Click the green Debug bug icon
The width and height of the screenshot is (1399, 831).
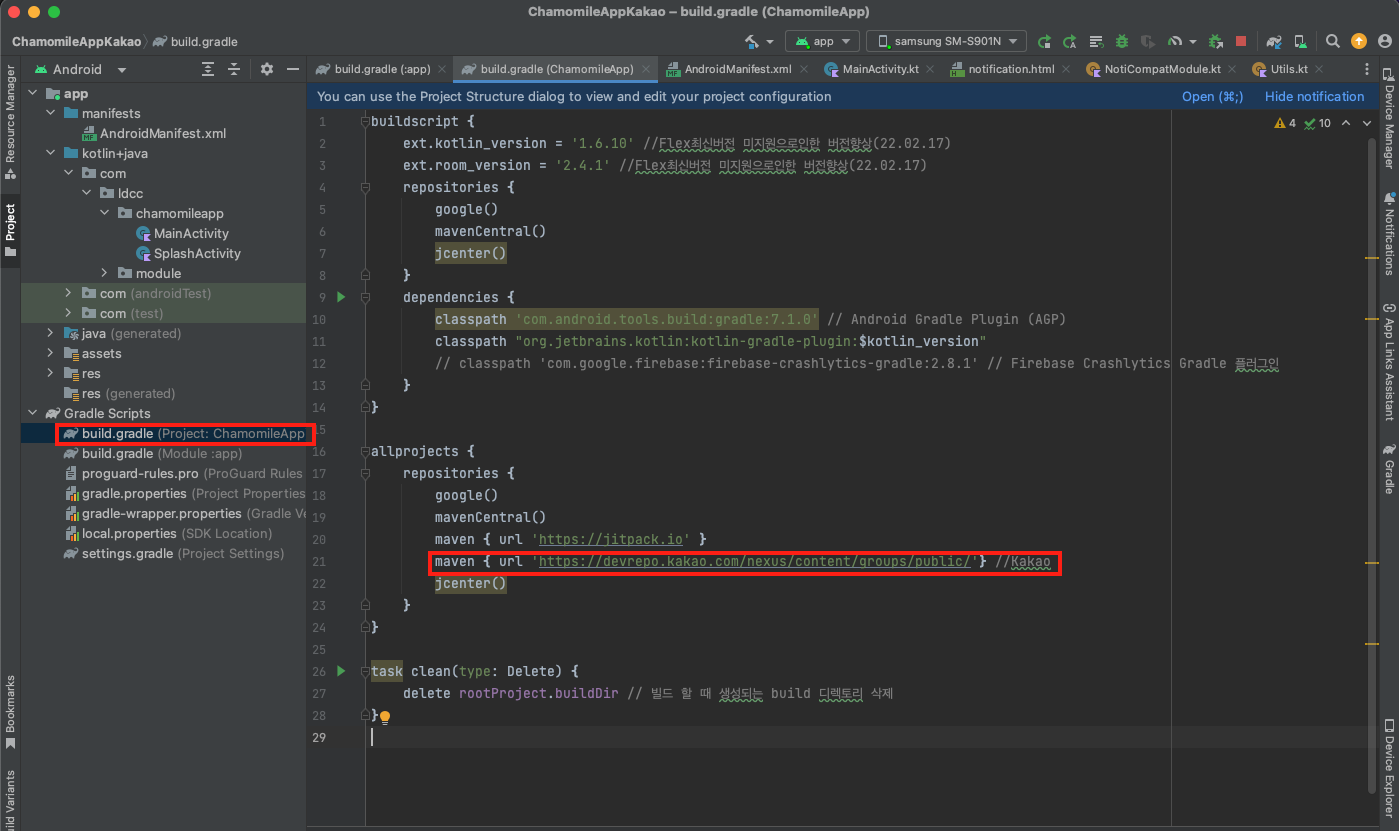(1122, 41)
